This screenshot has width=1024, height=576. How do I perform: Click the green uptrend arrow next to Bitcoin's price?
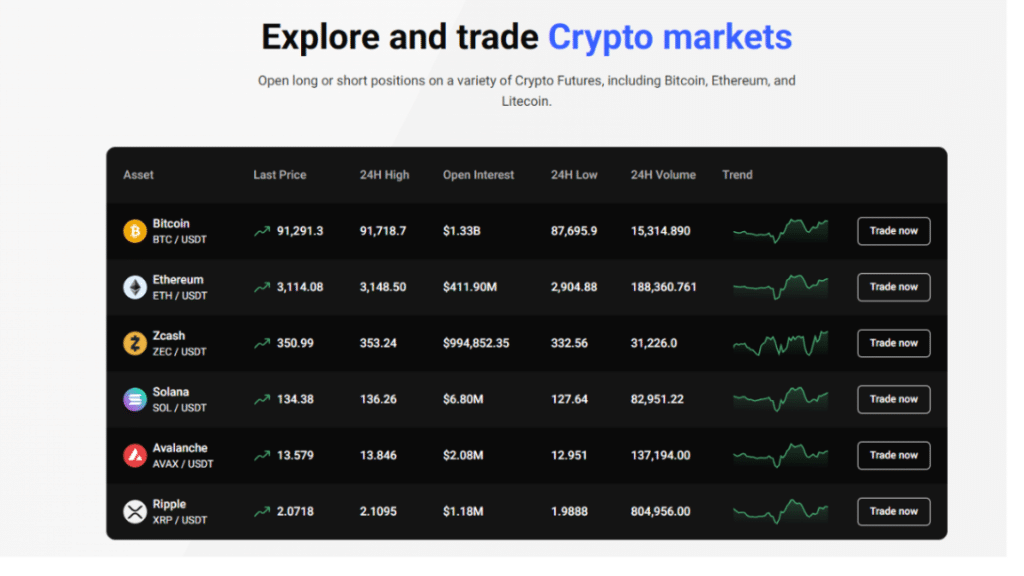262,230
